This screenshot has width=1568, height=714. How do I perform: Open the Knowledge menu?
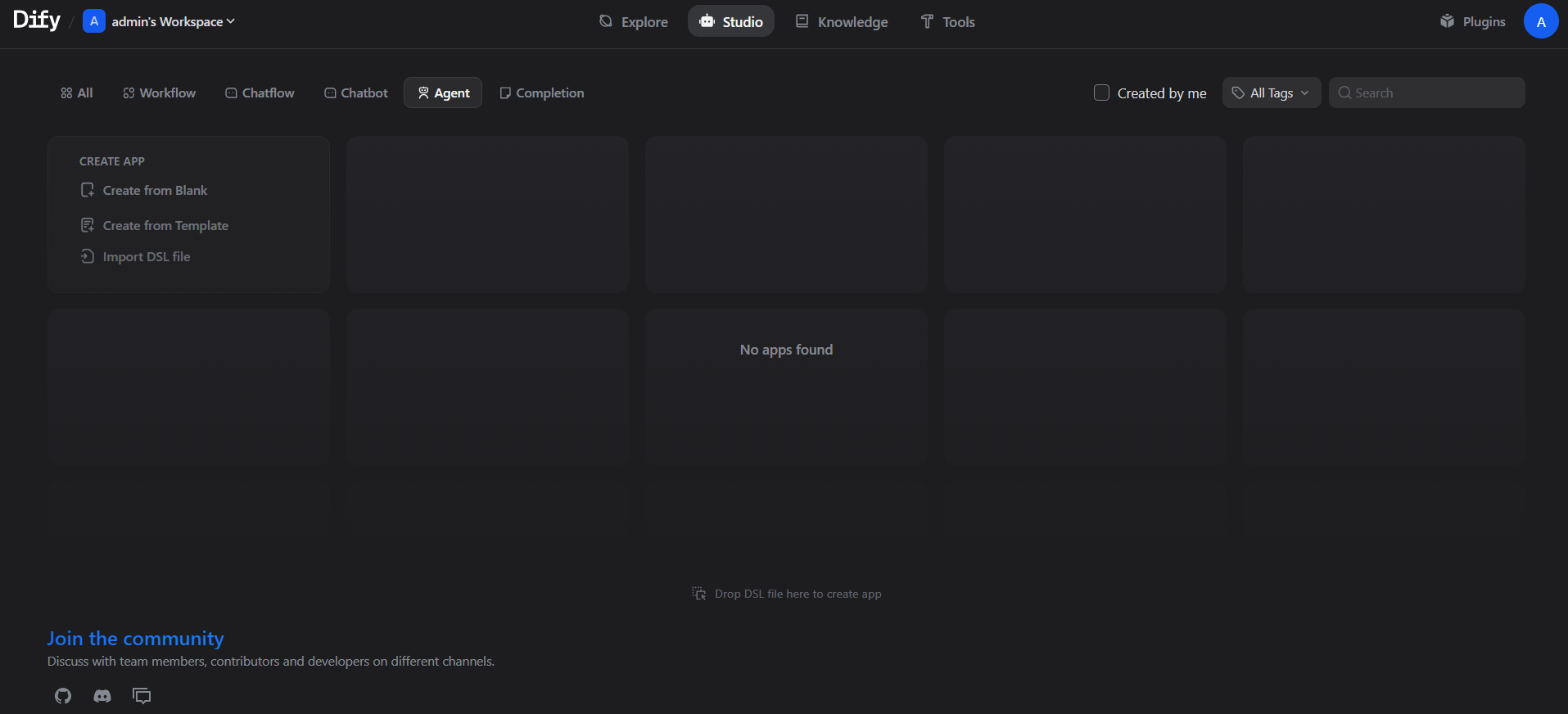[842, 21]
